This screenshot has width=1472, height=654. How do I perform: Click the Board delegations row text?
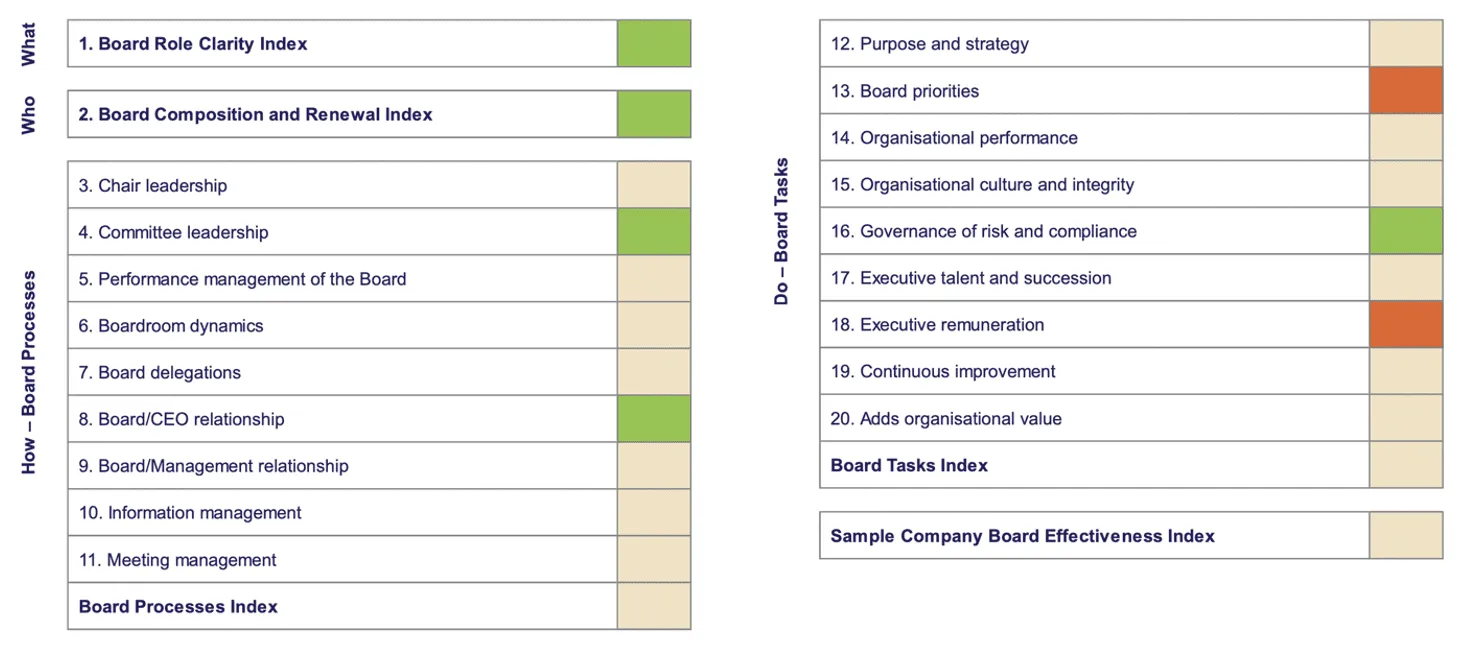[160, 373]
